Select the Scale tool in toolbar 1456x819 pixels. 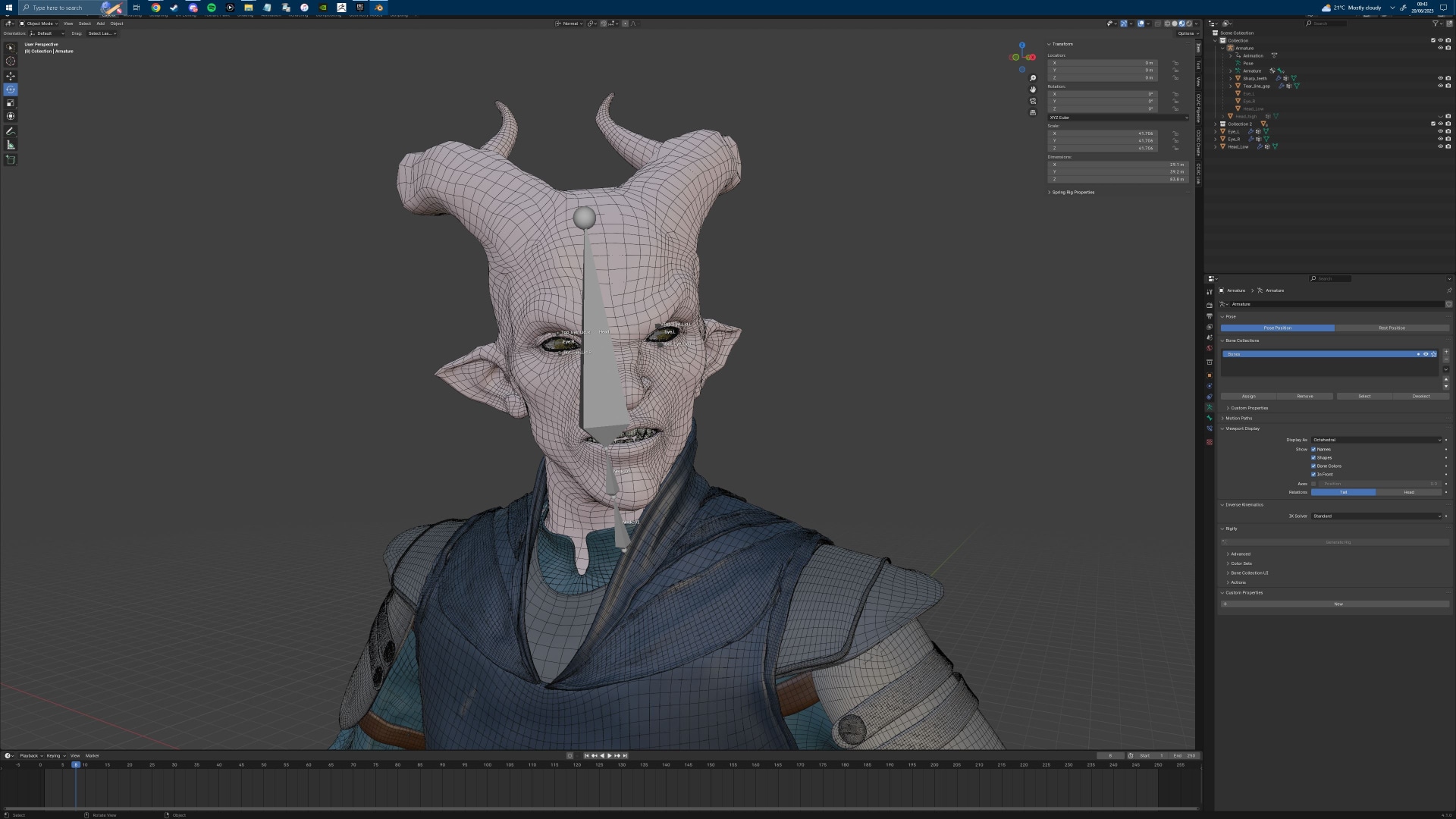pos(11,103)
